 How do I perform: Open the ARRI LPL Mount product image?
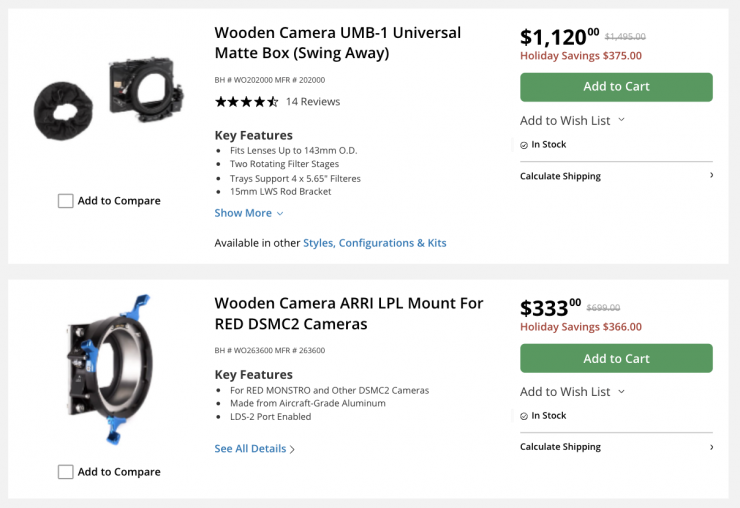(x=109, y=368)
